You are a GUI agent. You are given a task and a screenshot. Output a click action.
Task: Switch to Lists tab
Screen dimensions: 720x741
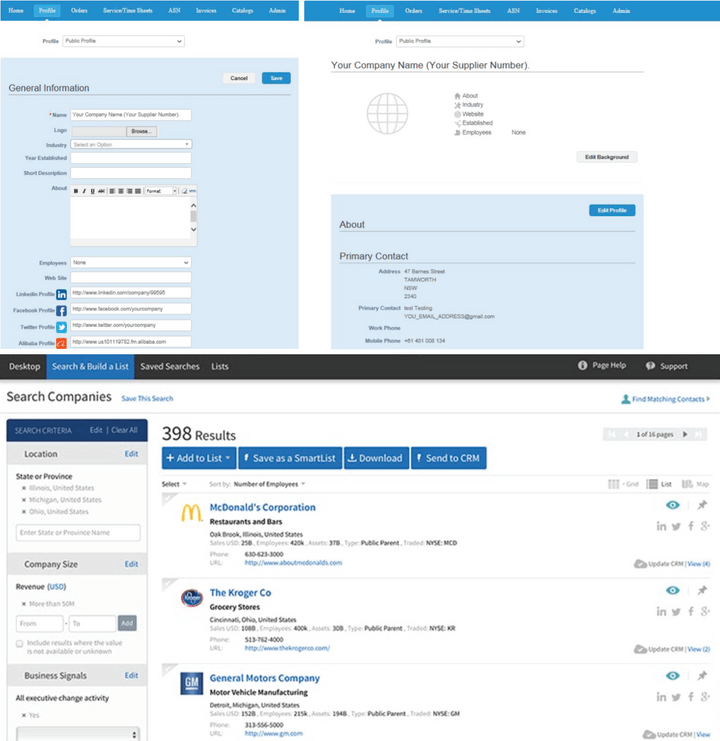point(220,366)
